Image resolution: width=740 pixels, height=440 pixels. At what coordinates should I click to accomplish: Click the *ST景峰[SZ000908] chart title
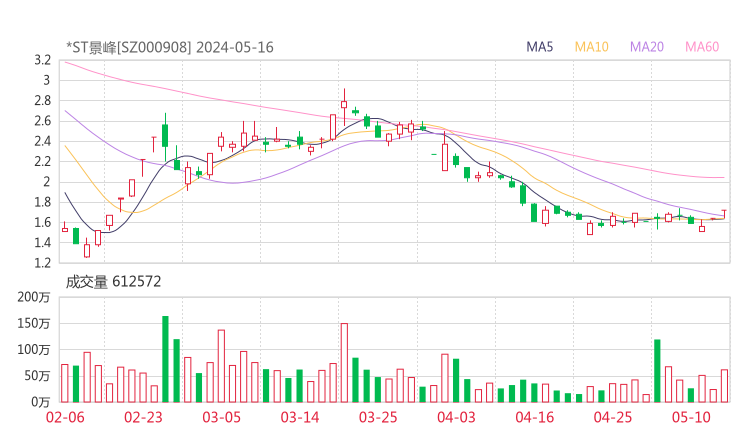pos(169,47)
